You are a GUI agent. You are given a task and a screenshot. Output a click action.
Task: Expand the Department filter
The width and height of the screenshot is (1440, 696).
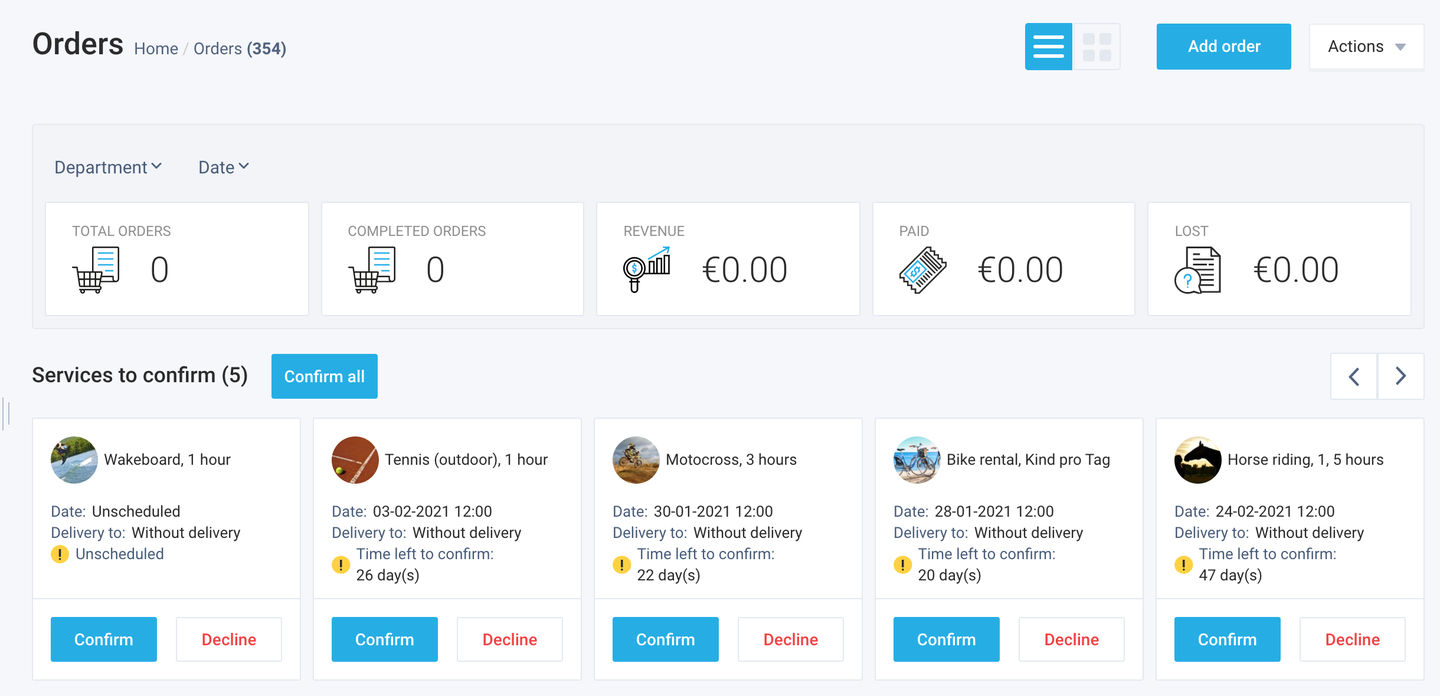coord(108,167)
